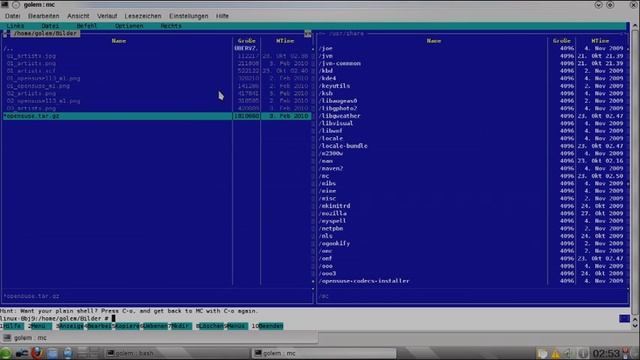The image size is (640, 360).
Task: Open mc's Rechts panel menu
Action: click(x=171, y=26)
